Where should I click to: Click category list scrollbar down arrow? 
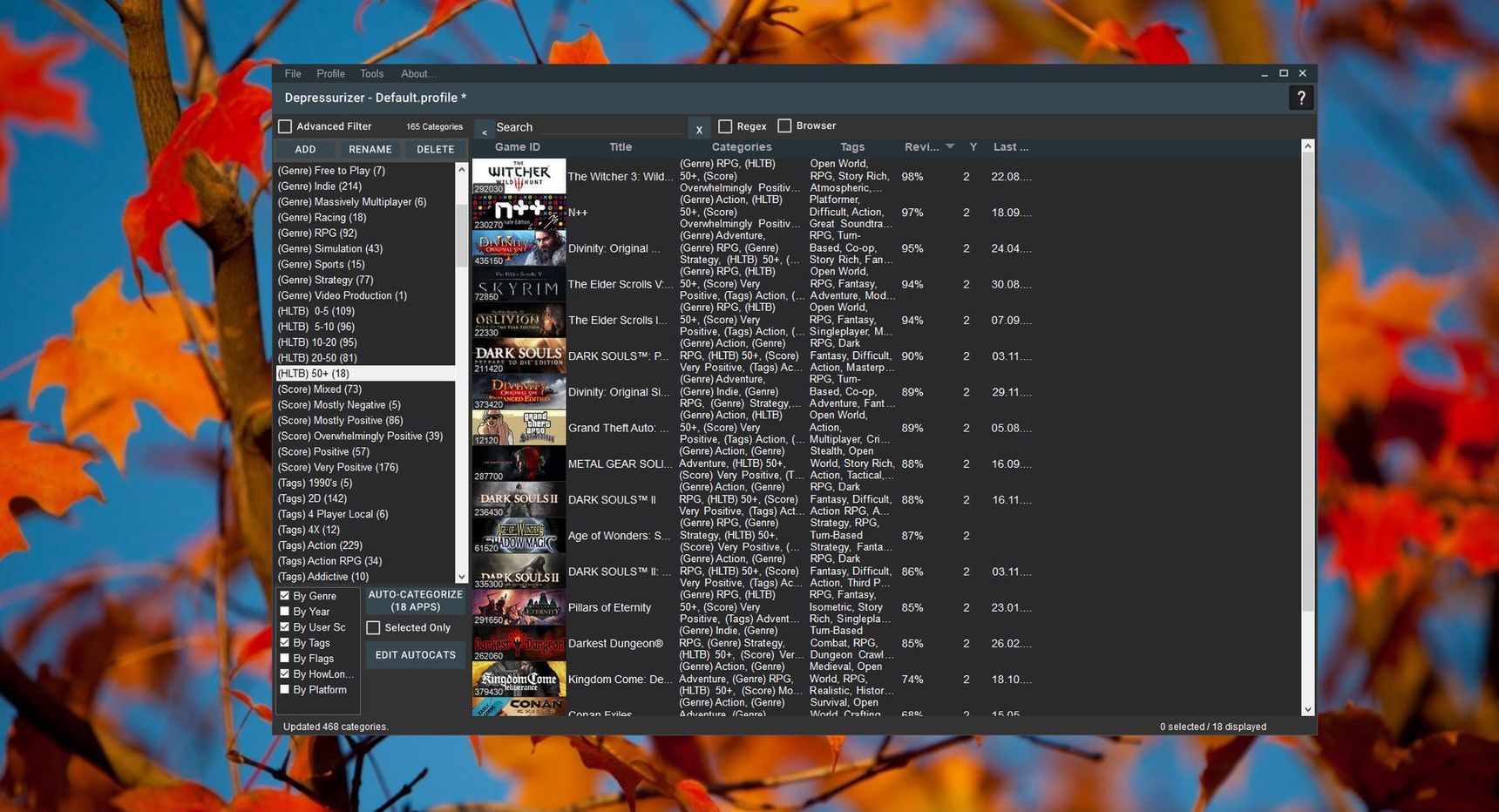[x=462, y=577]
